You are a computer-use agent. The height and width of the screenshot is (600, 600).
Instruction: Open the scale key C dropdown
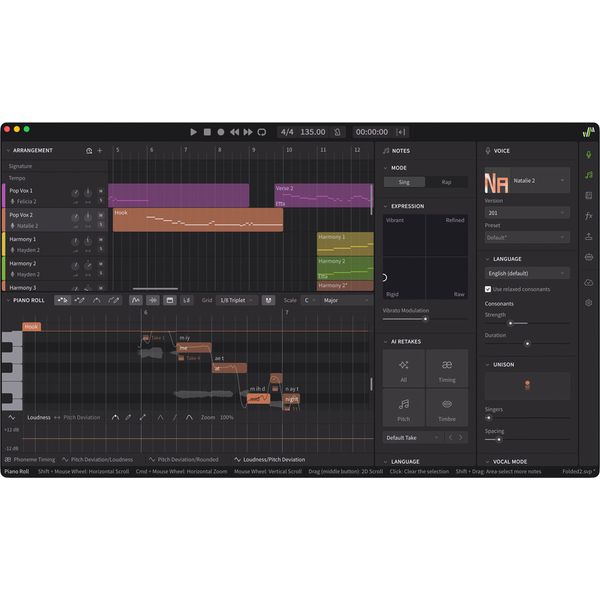point(310,300)
